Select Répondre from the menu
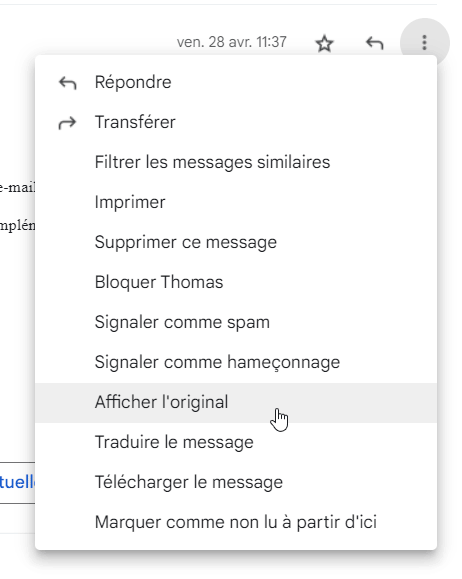This screenshot has height=579, width=462. point(236,82)
